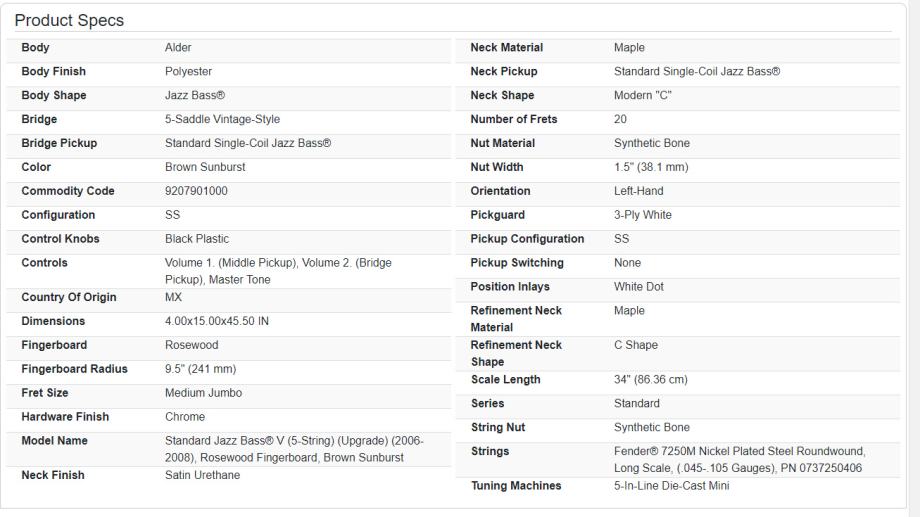The height and width of the screenshot is (517, 920).
Task: Click the Modern "C" neck shape value
Action: pos(643,96)
